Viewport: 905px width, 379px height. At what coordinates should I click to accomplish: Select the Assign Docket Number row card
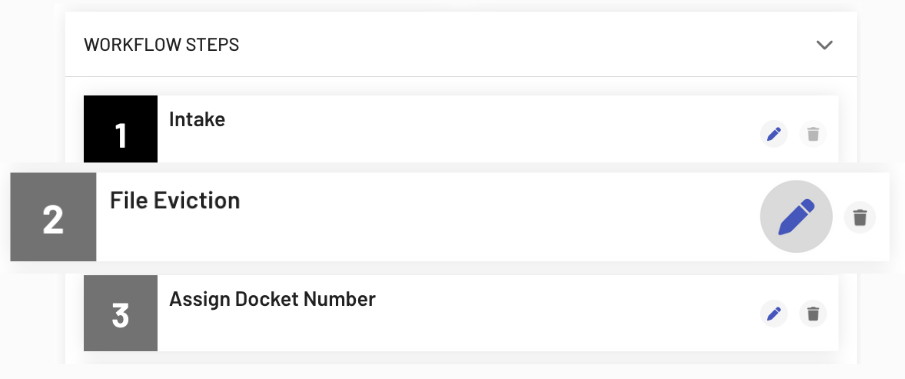pos(461,313)
